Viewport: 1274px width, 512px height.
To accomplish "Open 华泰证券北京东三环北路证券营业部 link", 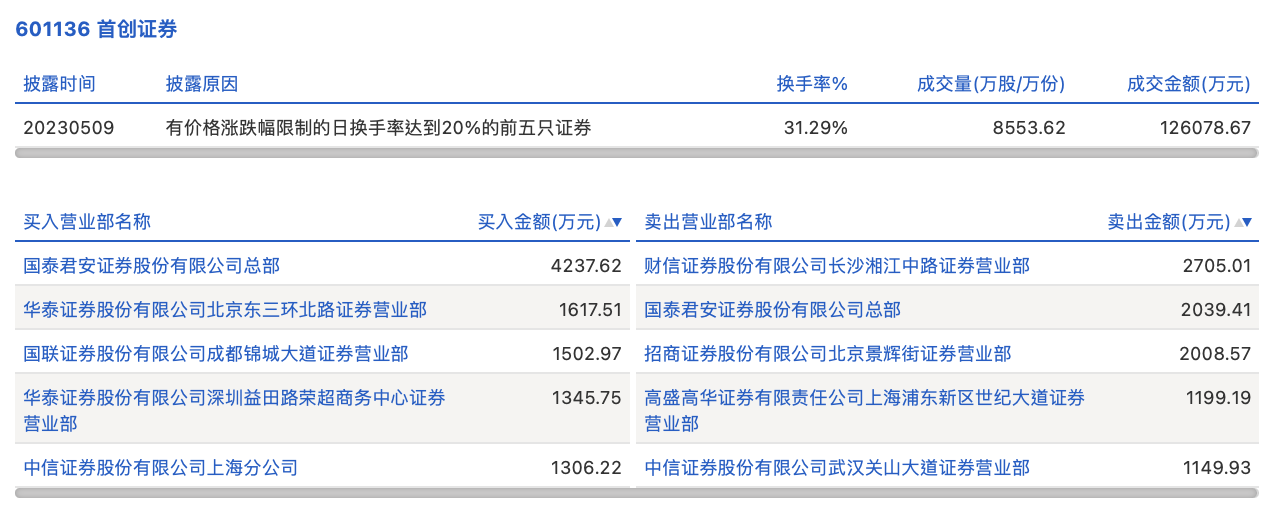I will pyautogui.click(x=225, y=310).
